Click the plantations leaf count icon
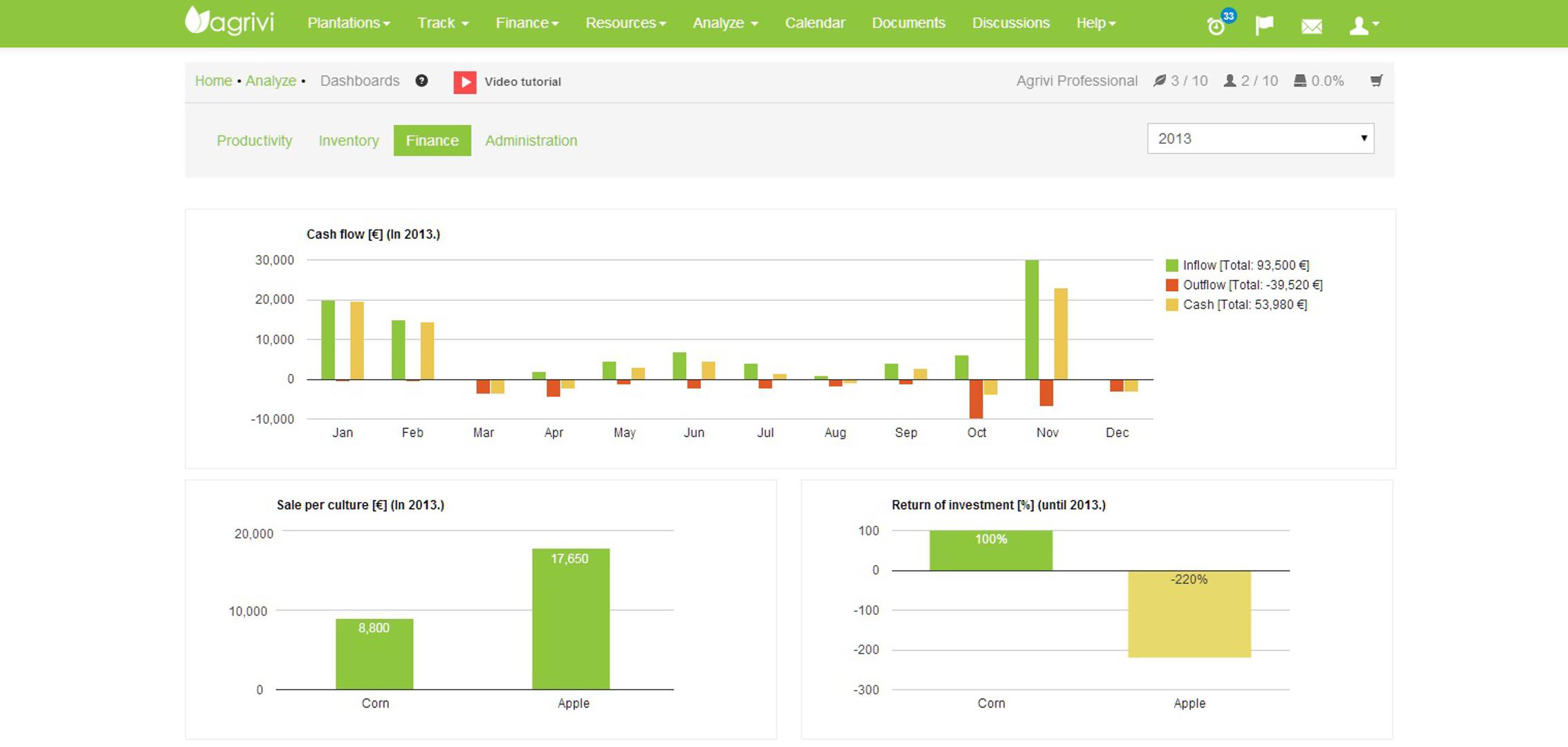 tap(1160, 81)
